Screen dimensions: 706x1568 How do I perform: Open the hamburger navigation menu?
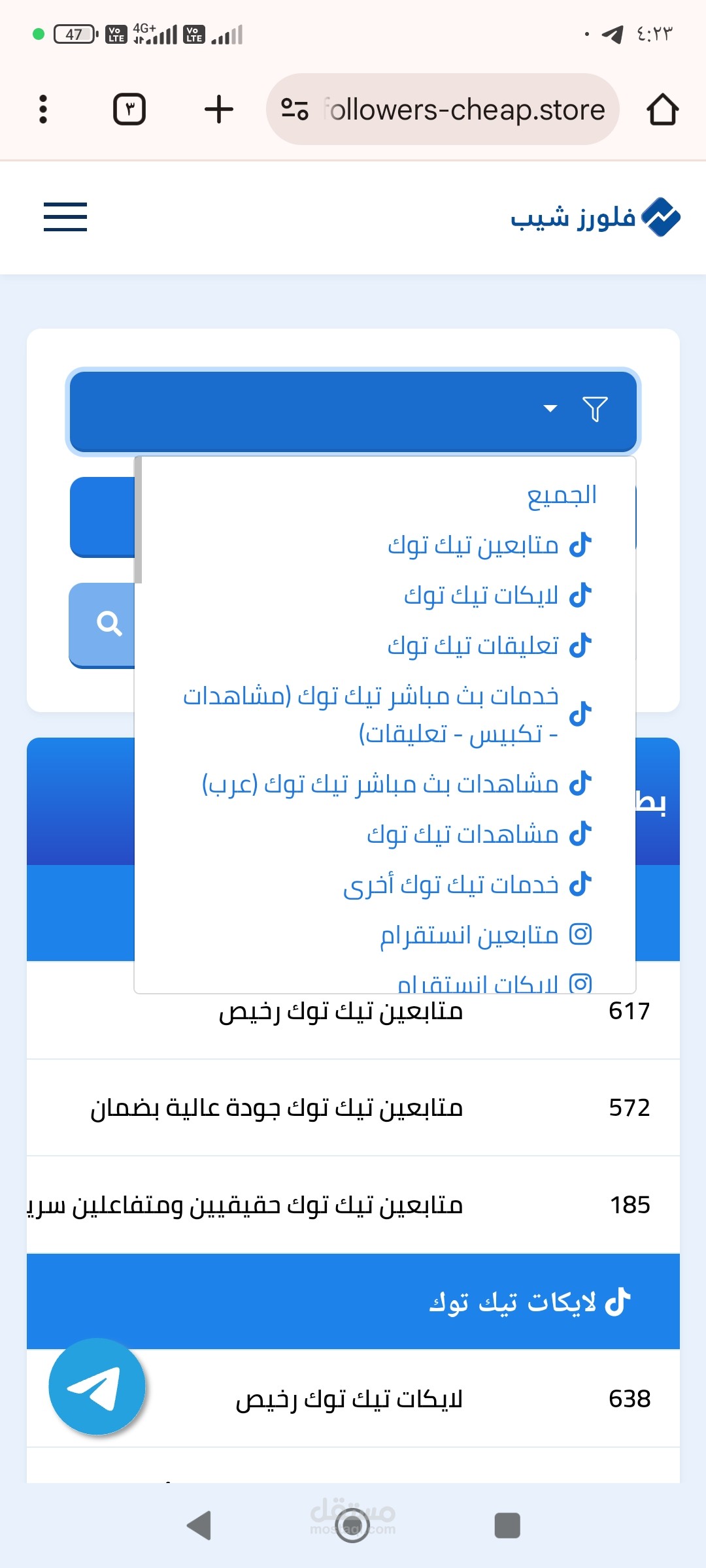(x=65, y=217)
